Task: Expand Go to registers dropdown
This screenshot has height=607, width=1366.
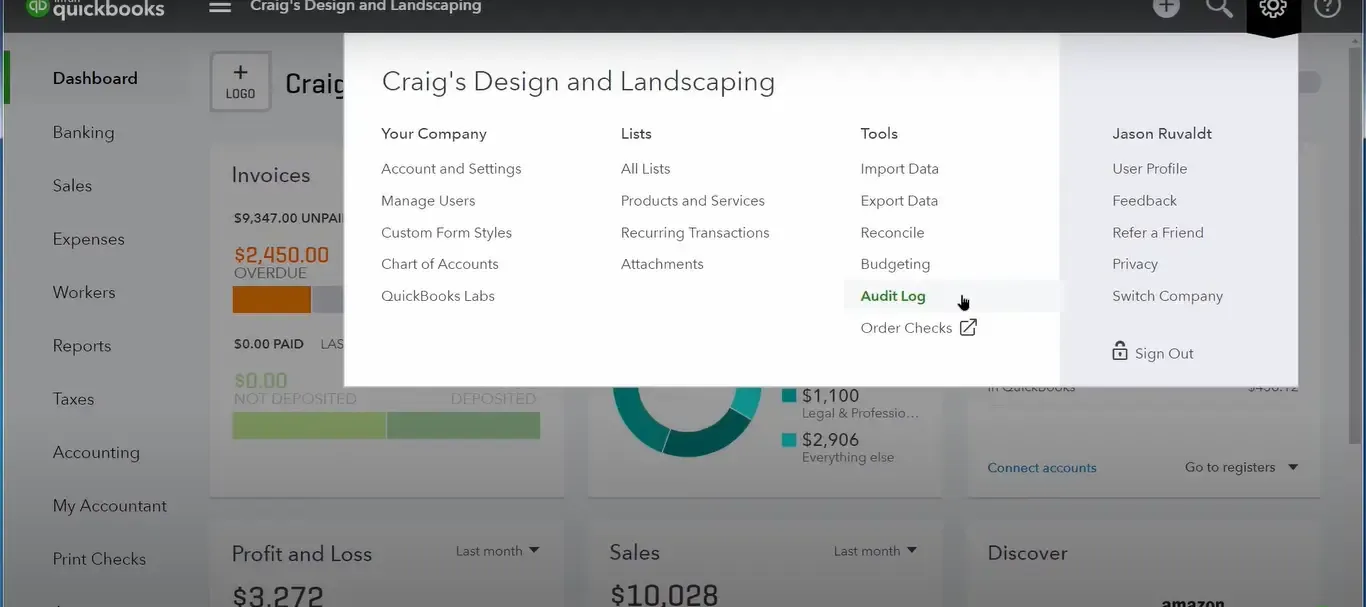Action: tap(1241, 467)
